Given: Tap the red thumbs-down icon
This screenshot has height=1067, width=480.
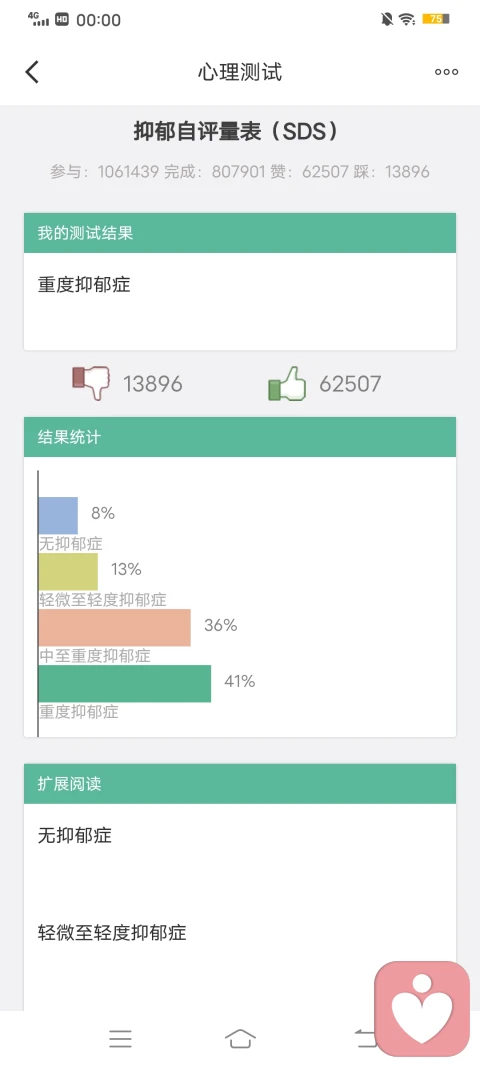Looking at the screenshot, I should 91,383.
